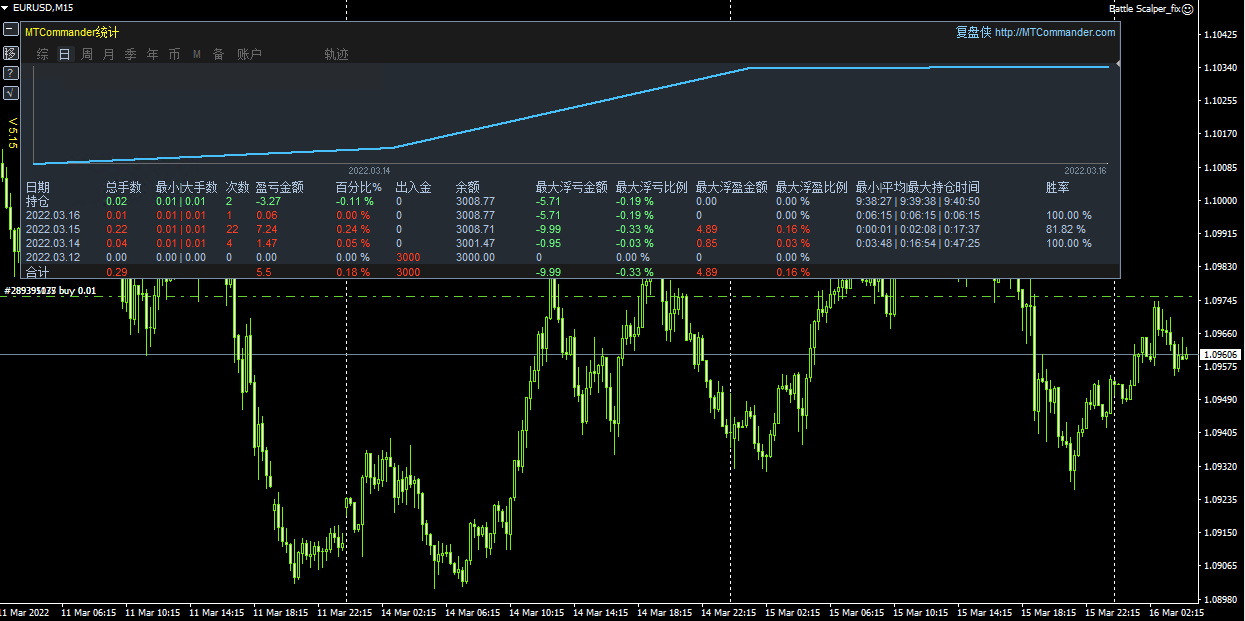Toggle the checkmark √ button
The image size is (1245, 621).
pyautogui.click(x=10, y=93)
